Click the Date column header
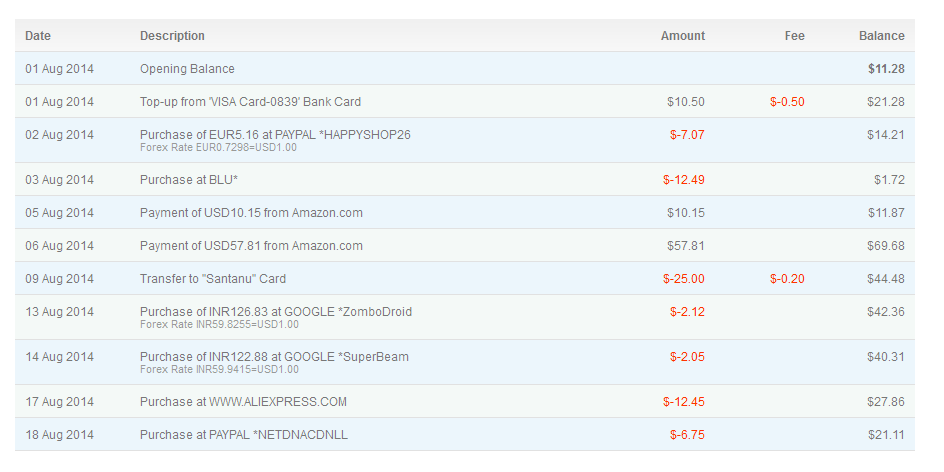Screen dimensions: 944x472 tap(38, 36)
